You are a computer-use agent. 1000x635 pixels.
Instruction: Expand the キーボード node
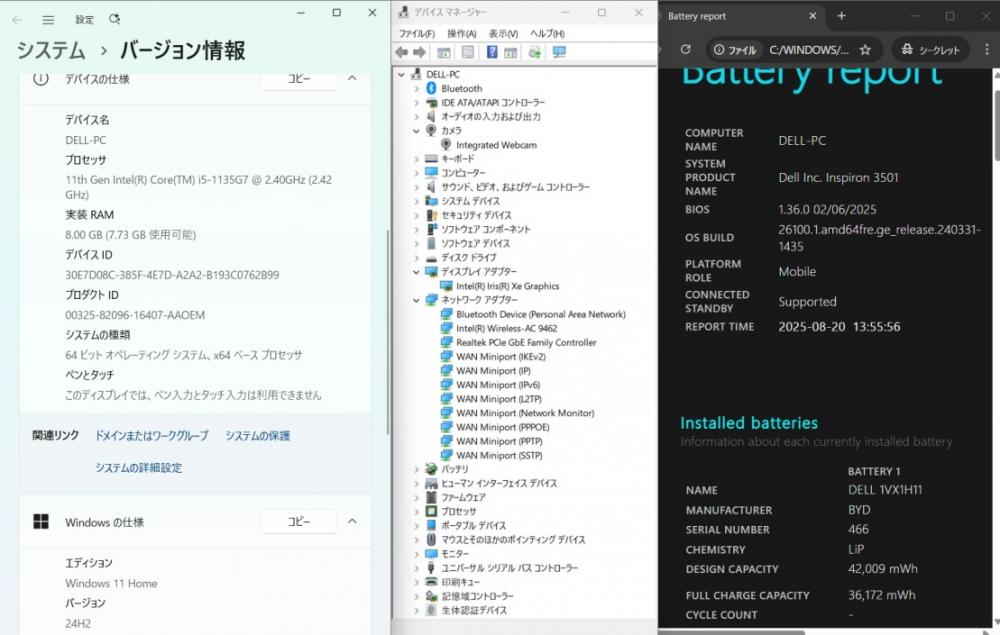(x=416, y=159)
